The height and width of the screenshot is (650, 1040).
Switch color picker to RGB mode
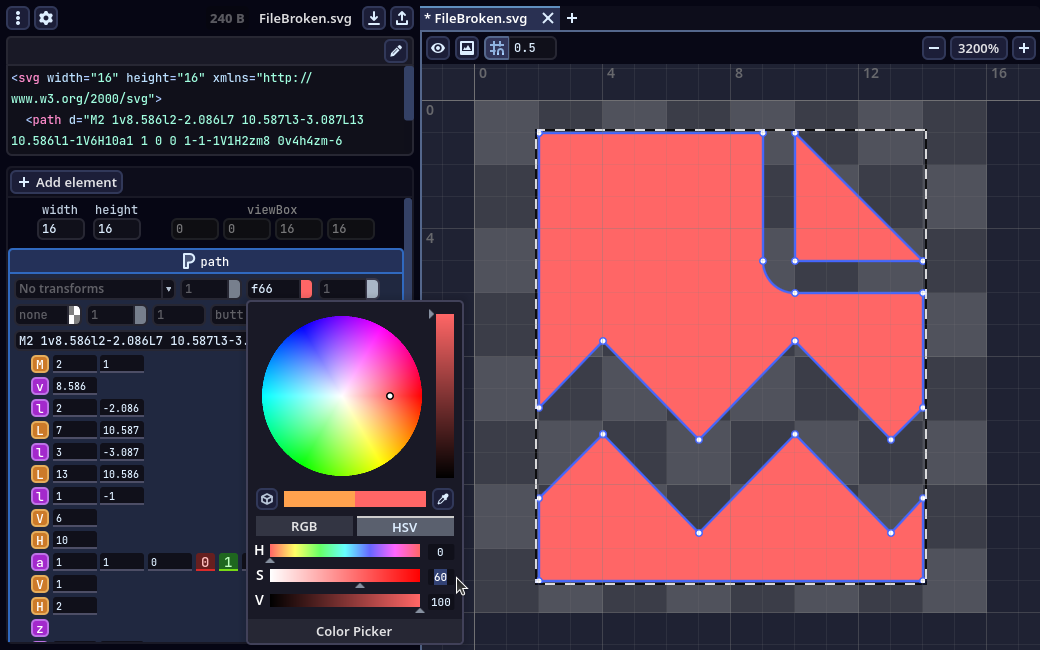(x=304, y=527)
